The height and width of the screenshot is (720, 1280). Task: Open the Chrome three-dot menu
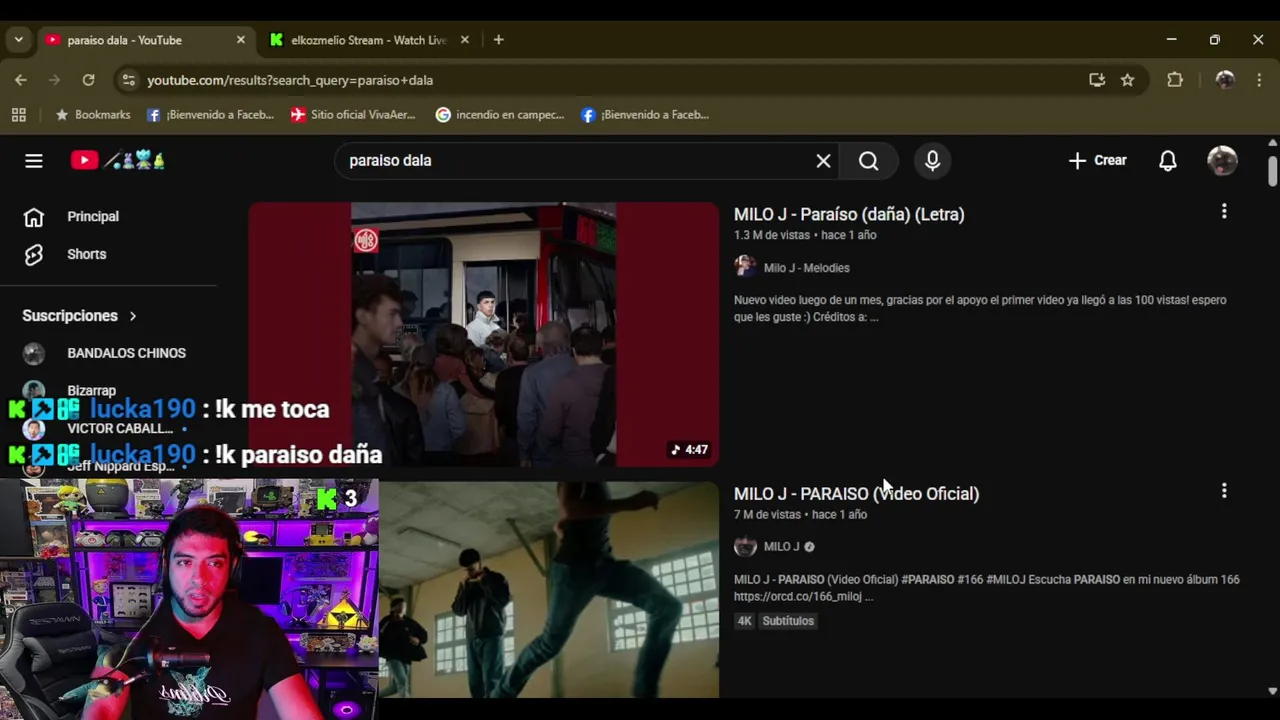(1258, 80)
